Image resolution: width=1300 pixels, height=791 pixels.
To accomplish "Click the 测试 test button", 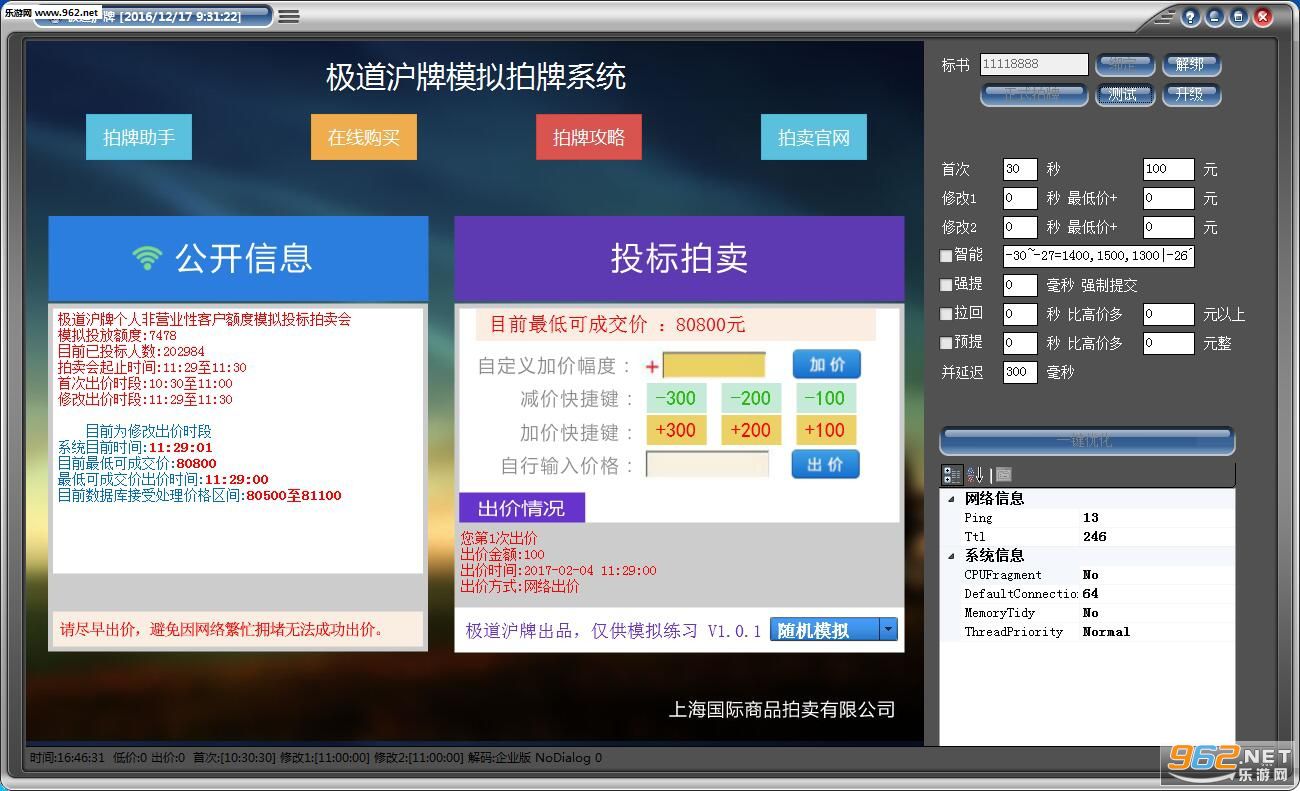I will coord(1124,94).
